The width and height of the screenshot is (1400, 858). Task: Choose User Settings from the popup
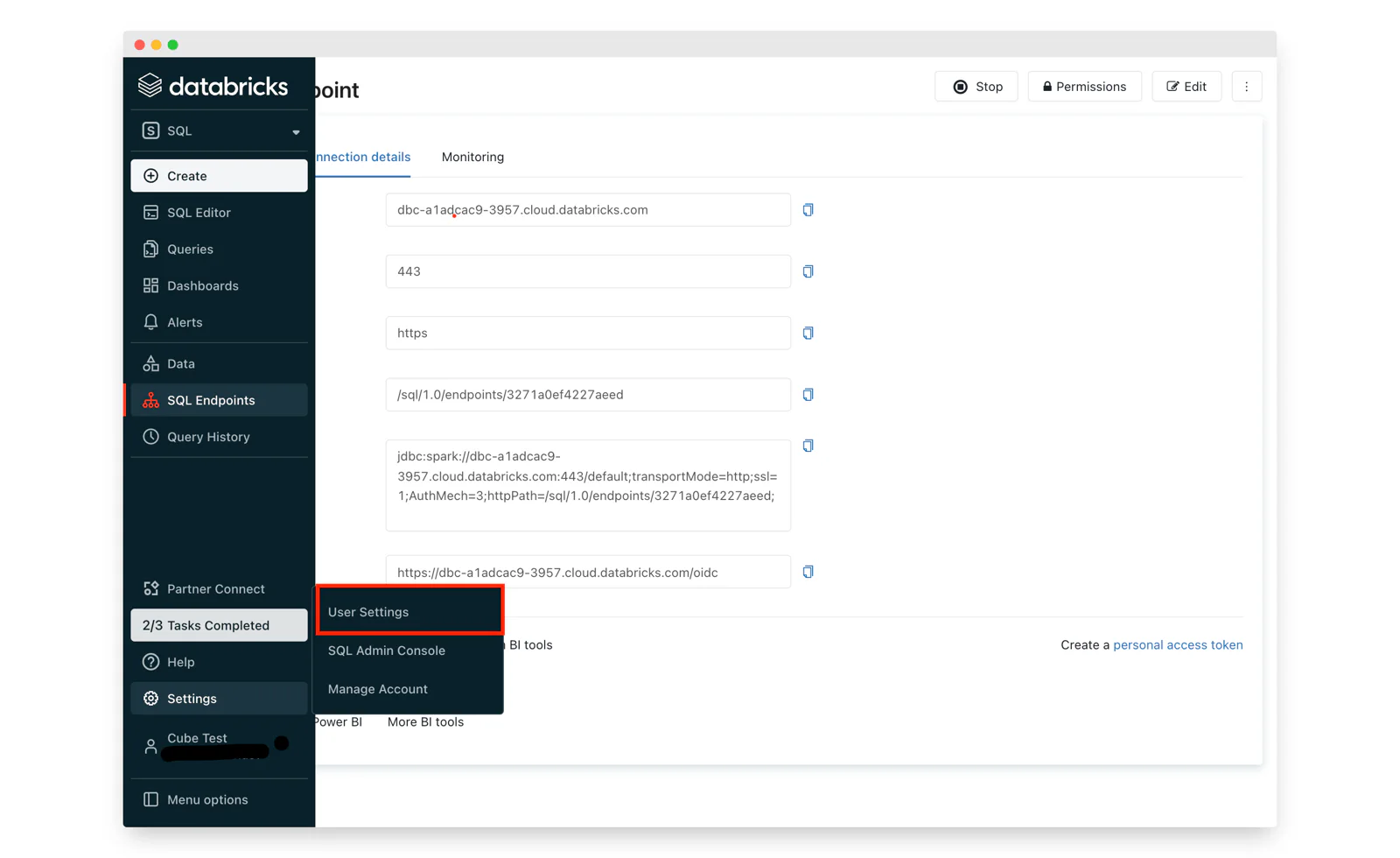tap(409, 611)
